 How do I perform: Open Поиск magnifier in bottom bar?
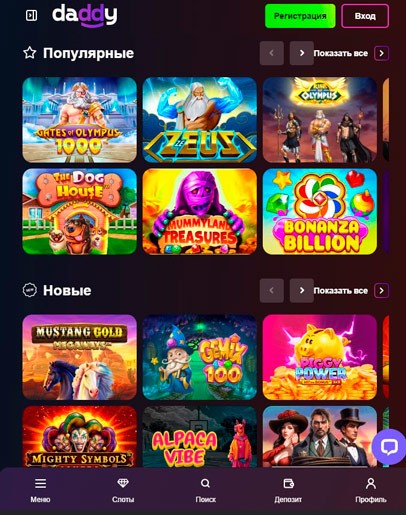(206, 483)
